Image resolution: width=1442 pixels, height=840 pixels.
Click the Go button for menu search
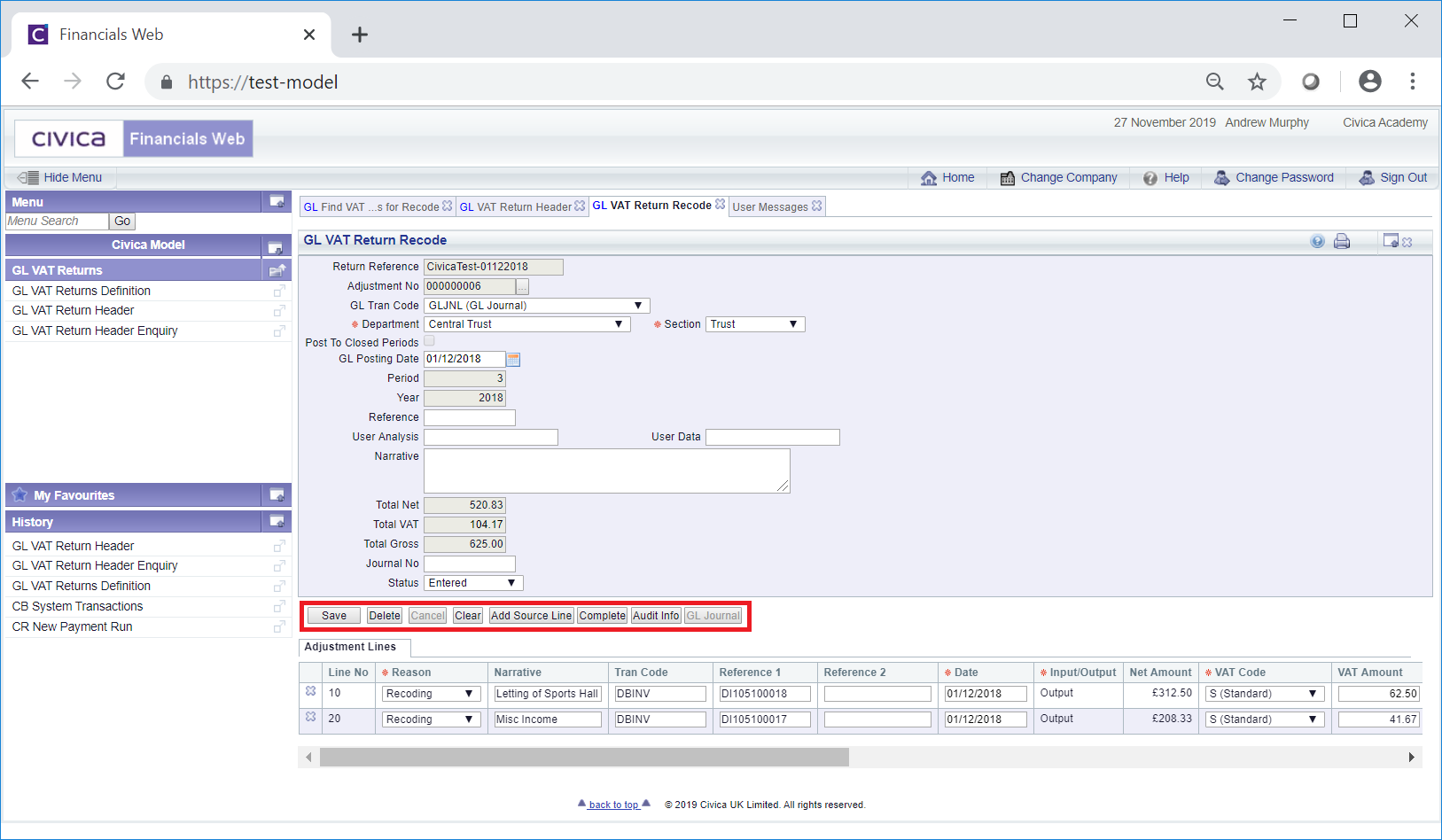coord(122,222)
